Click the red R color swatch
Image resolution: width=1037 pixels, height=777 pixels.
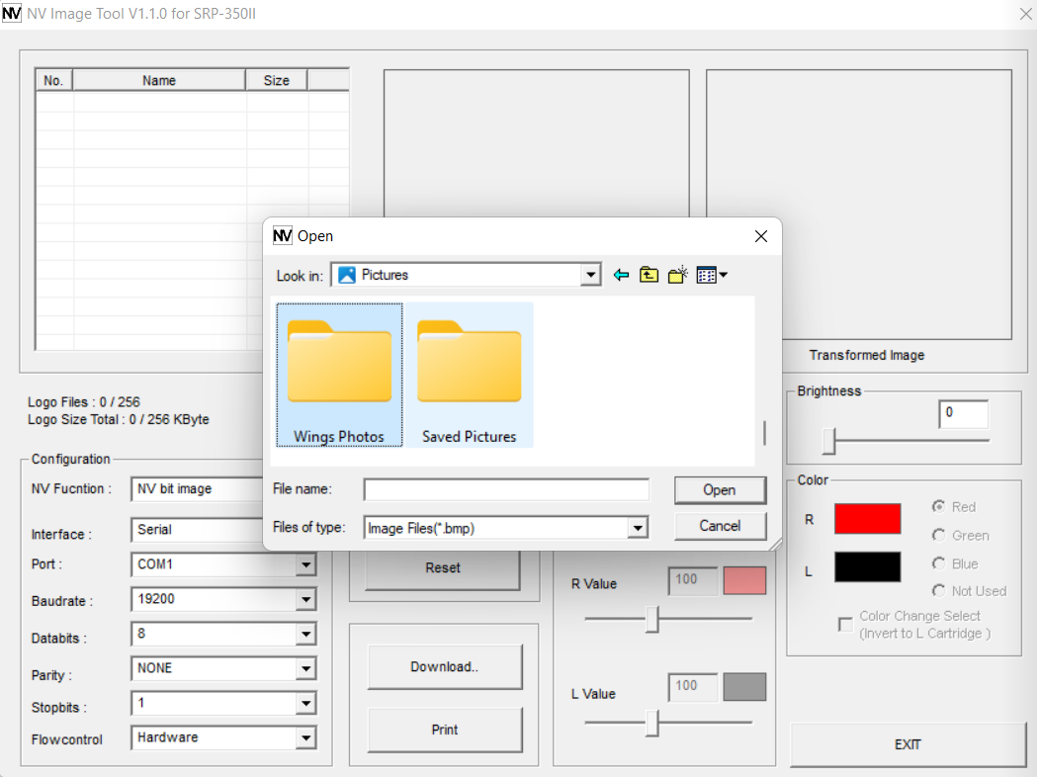click(867, 518)
